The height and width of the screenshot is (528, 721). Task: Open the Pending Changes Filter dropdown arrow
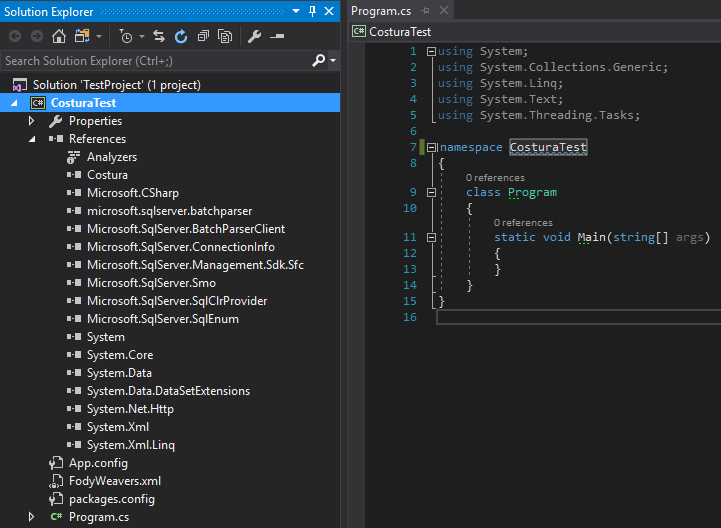(142, 36)
